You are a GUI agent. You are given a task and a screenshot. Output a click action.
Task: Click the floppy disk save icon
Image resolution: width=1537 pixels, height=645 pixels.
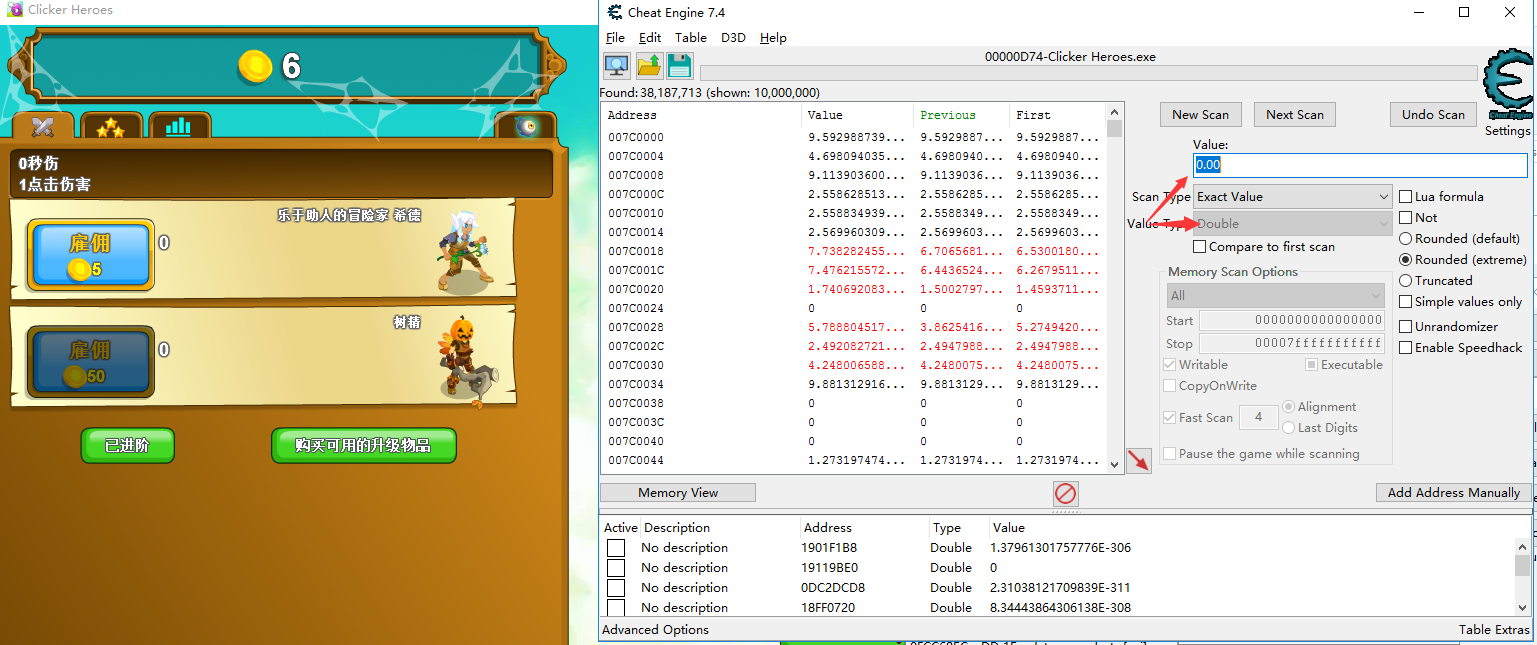pyautogui.click(x=680, y=66)
